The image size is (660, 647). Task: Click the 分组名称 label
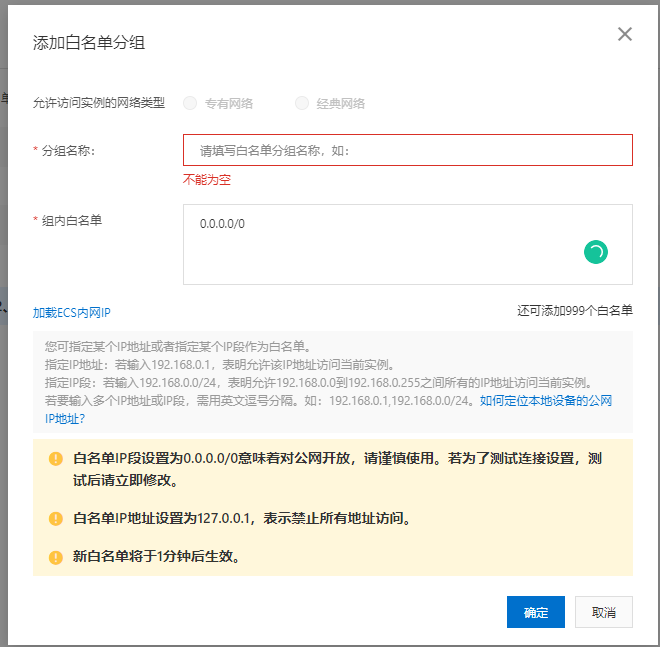pos(69,150)
